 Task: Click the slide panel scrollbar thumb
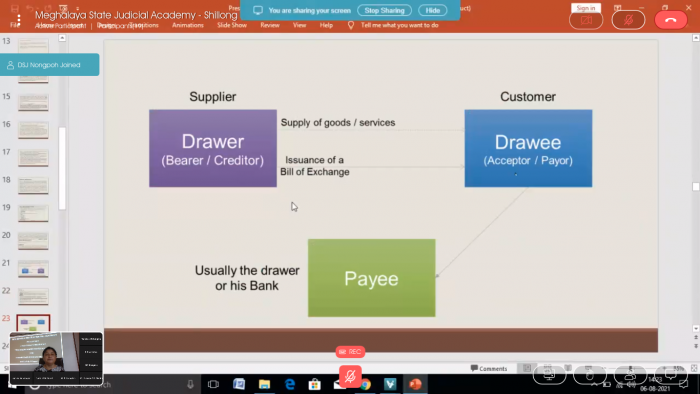[x=62, y=168]
